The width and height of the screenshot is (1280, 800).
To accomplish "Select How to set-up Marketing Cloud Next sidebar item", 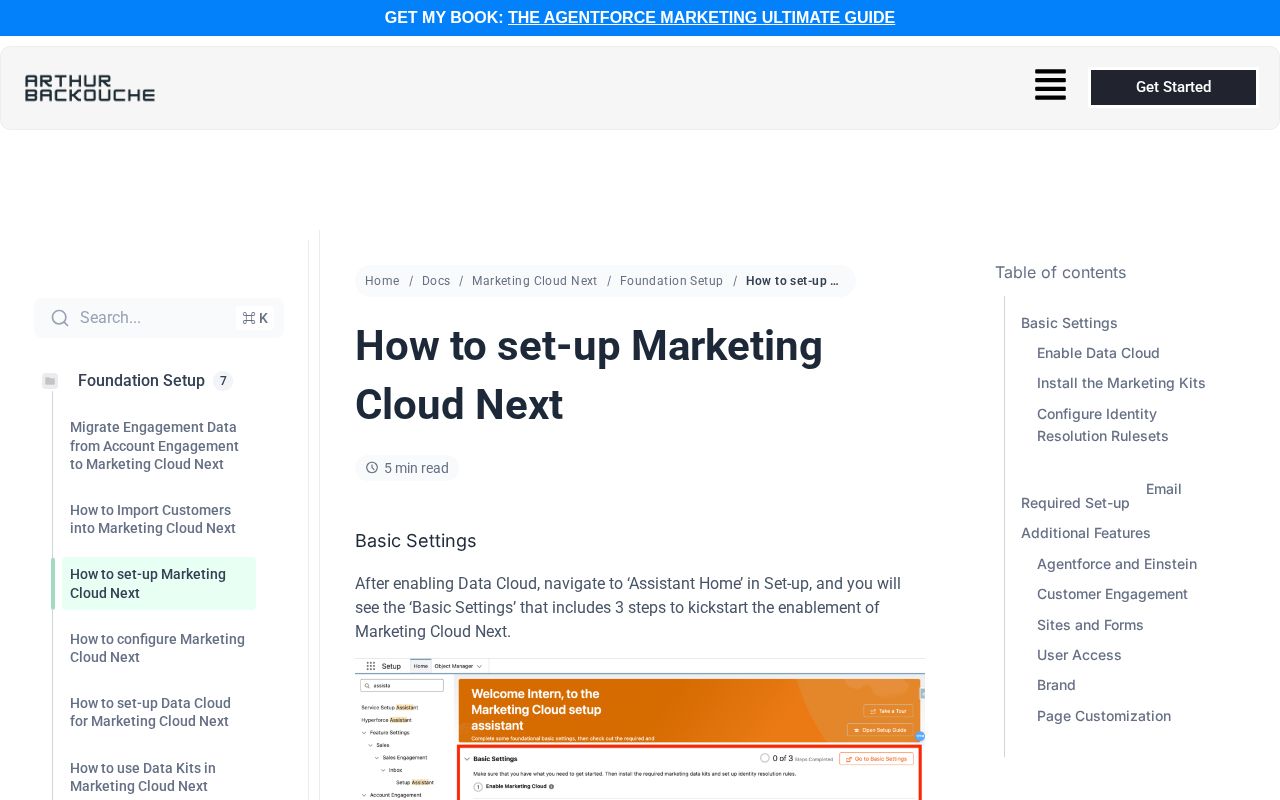I will click(x=157, y=584).
